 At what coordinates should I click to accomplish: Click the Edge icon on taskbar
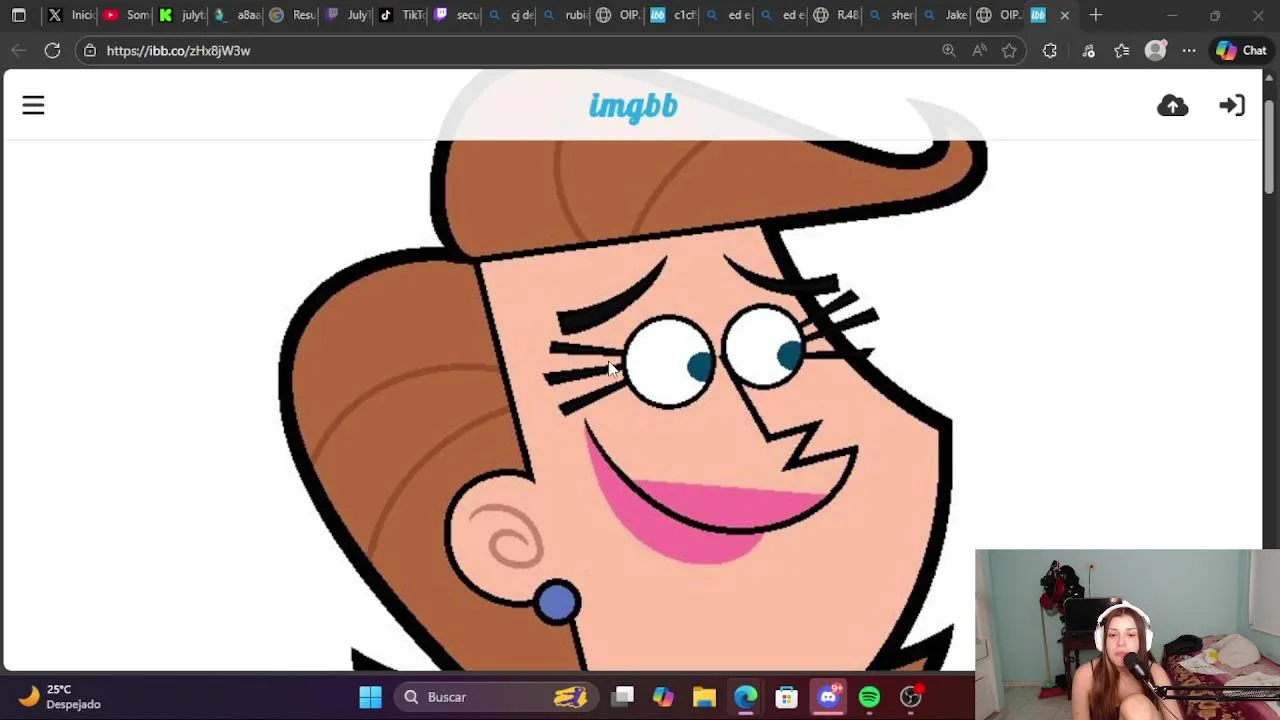[x=745, y=697]
